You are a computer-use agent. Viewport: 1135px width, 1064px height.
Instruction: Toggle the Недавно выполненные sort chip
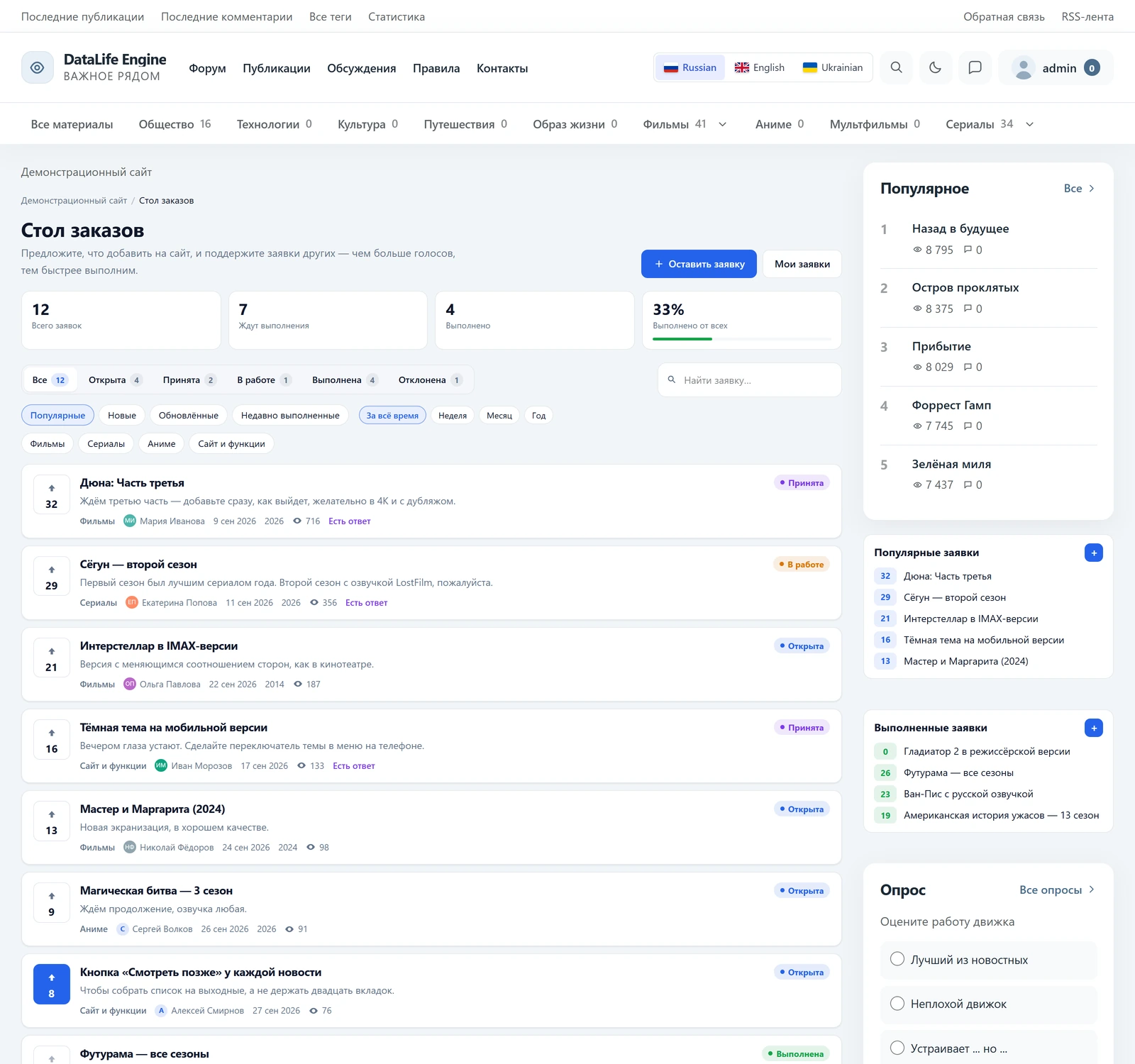click(290, 415)
